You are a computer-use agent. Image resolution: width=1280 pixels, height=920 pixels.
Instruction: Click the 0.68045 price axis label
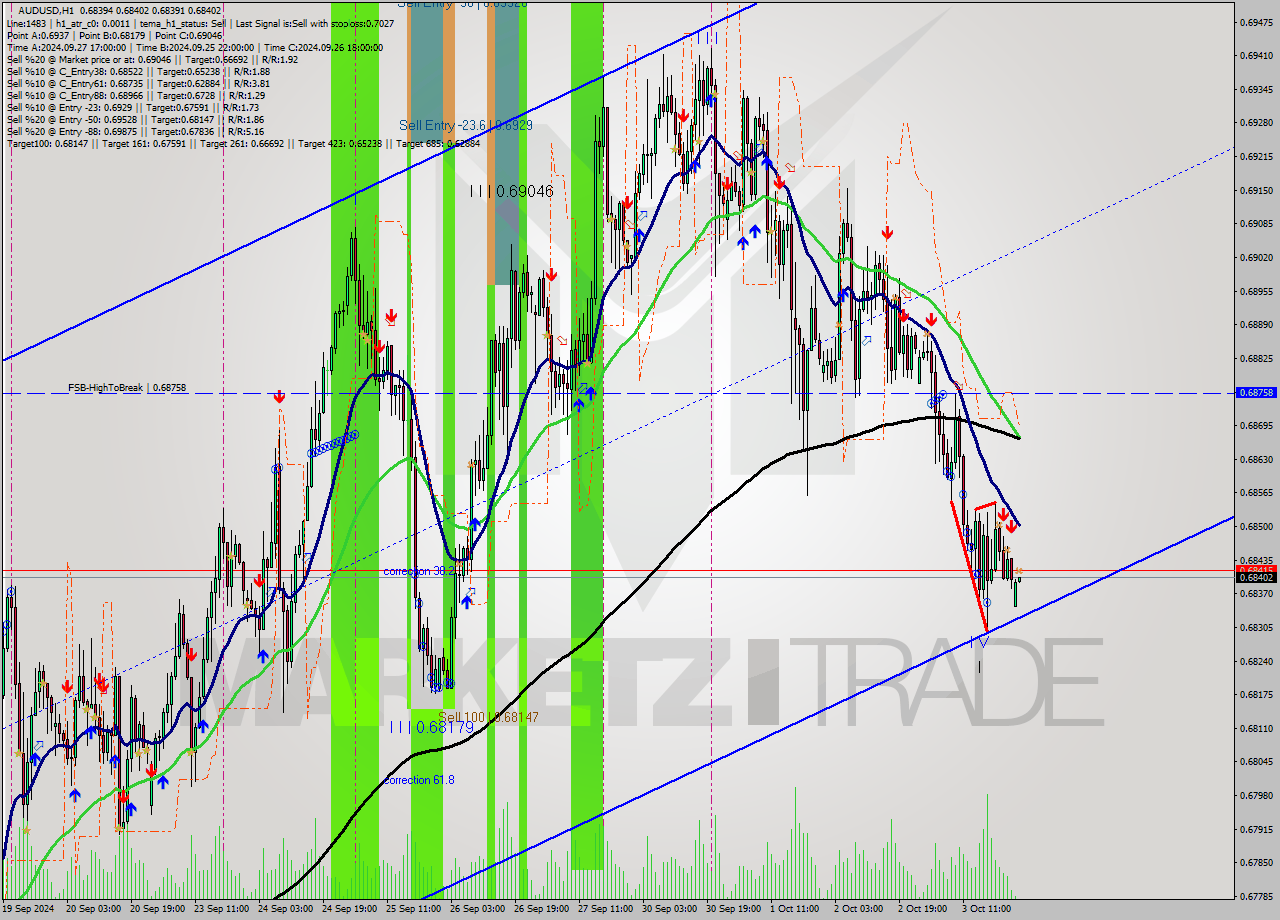pyautogui.click(x=1257, y=762)
